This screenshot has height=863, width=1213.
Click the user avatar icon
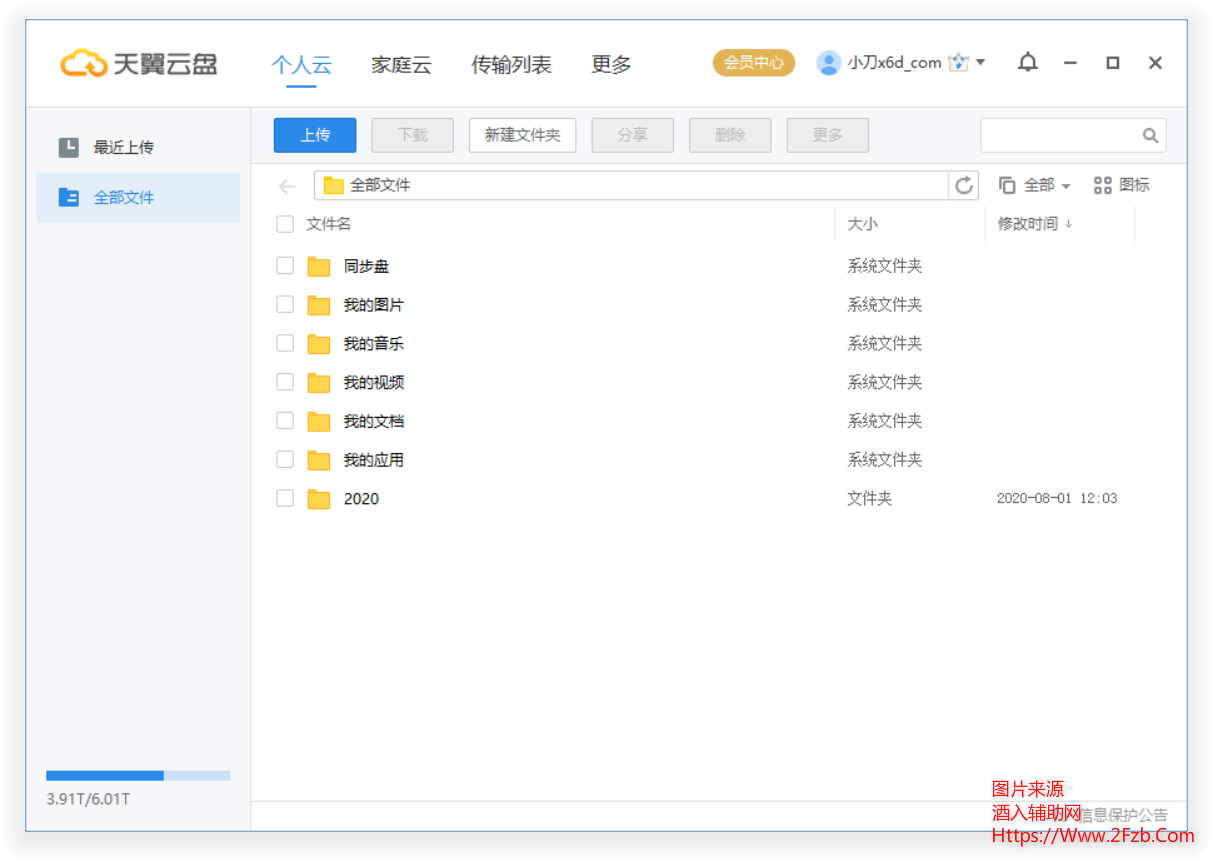pyautogui.click(x=828, y=63)
